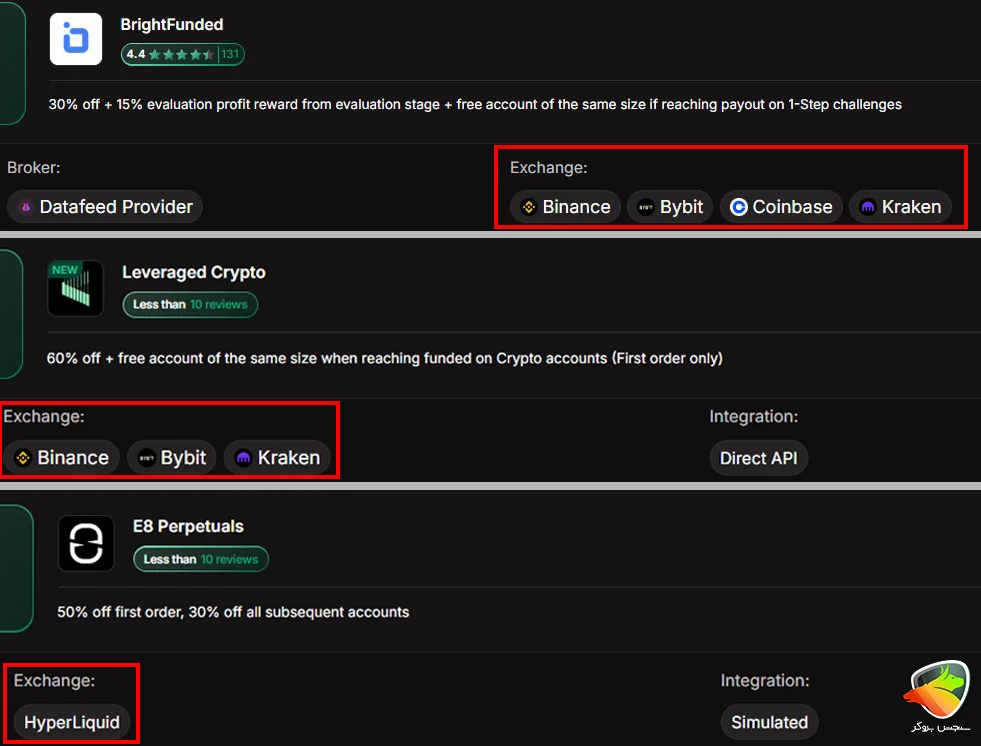Viewport: 981px width, 746px height.
Task: Click Leveraged Crypto's 'Less than 10 reviews' badge
Action: (190, 305)
